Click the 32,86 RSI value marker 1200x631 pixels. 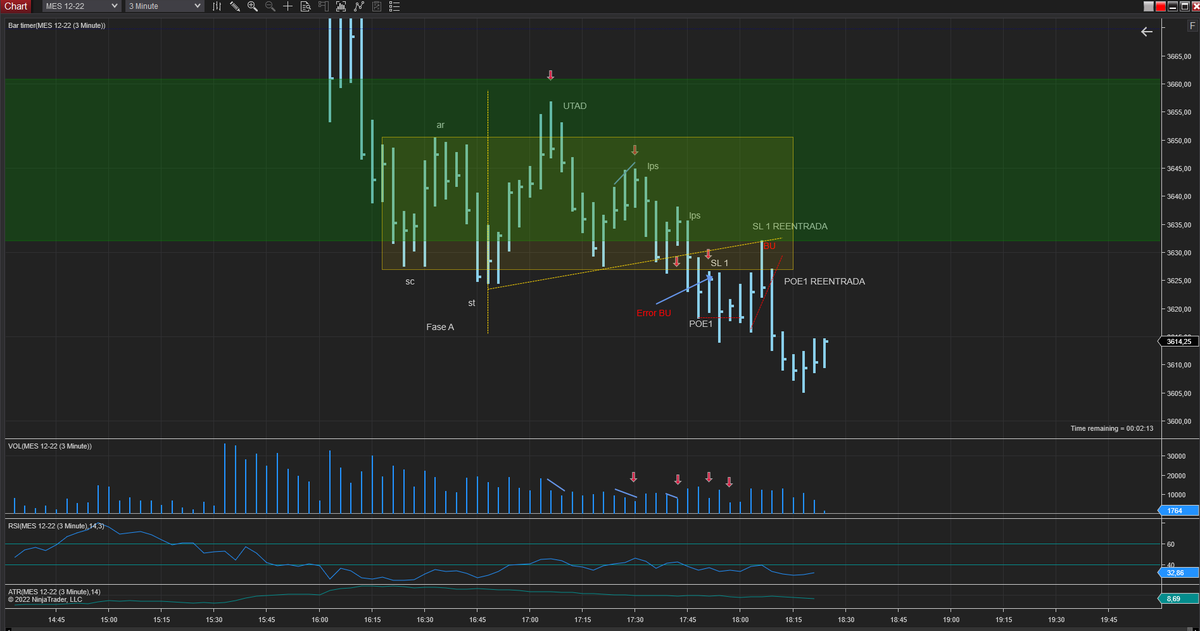point(1177,573)
